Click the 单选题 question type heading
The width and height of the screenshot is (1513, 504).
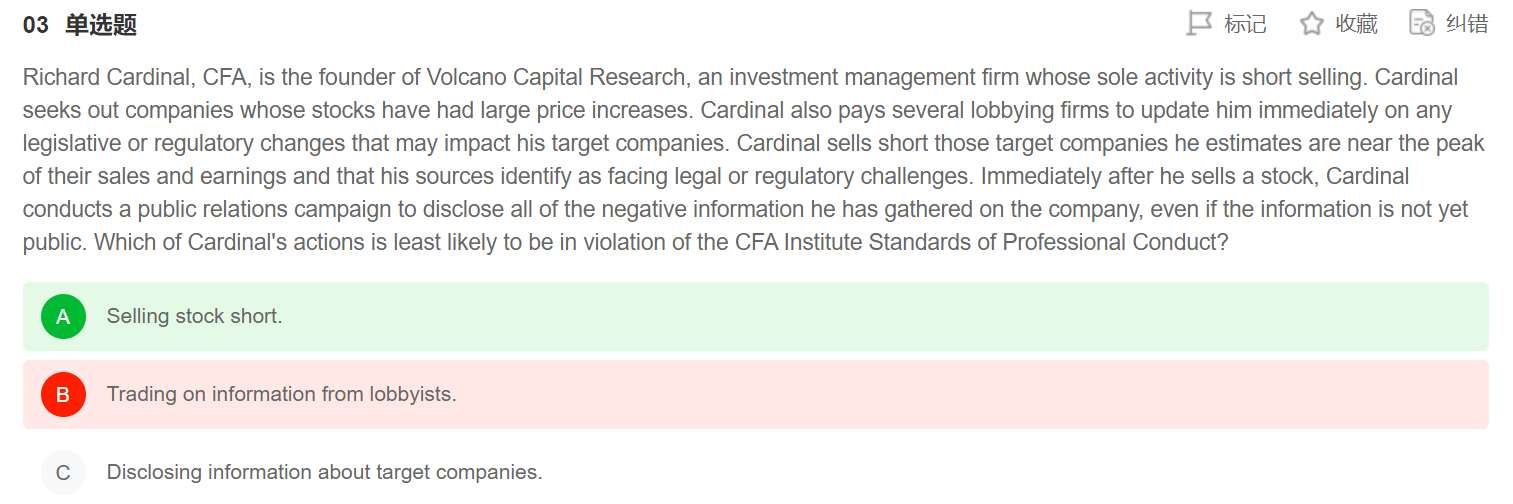coord(101,26)
